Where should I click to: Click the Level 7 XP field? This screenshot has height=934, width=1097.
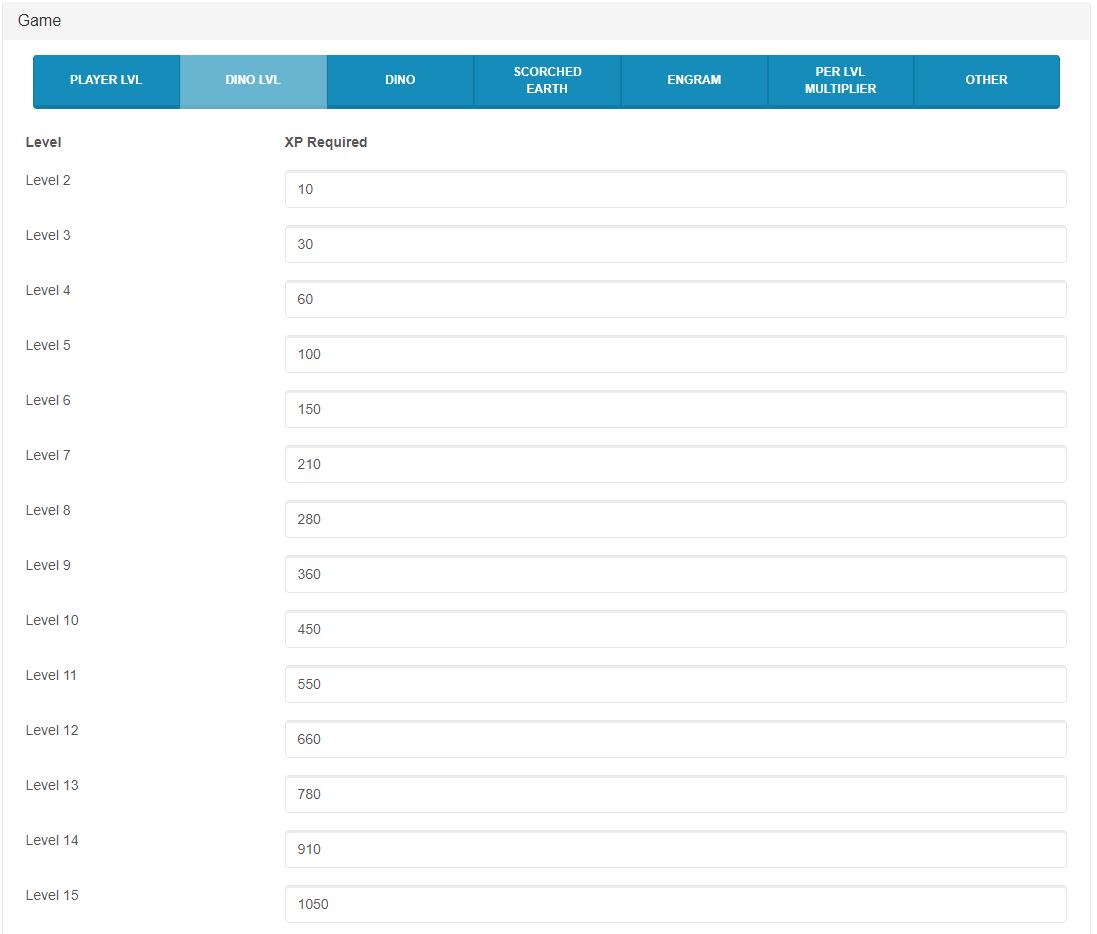tap(675, 464)
